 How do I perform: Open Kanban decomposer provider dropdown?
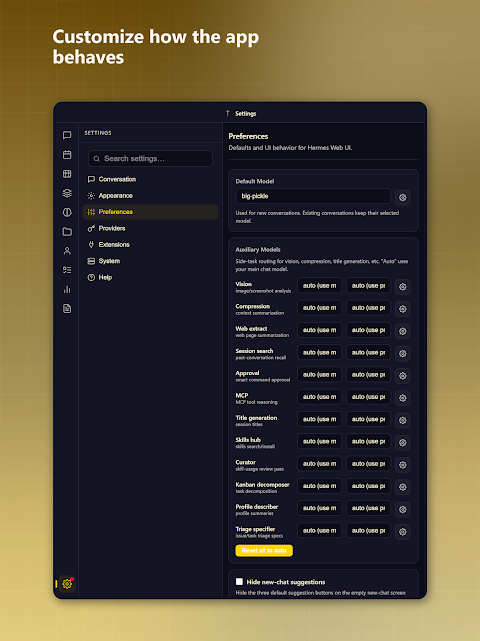tap(368, 486)
